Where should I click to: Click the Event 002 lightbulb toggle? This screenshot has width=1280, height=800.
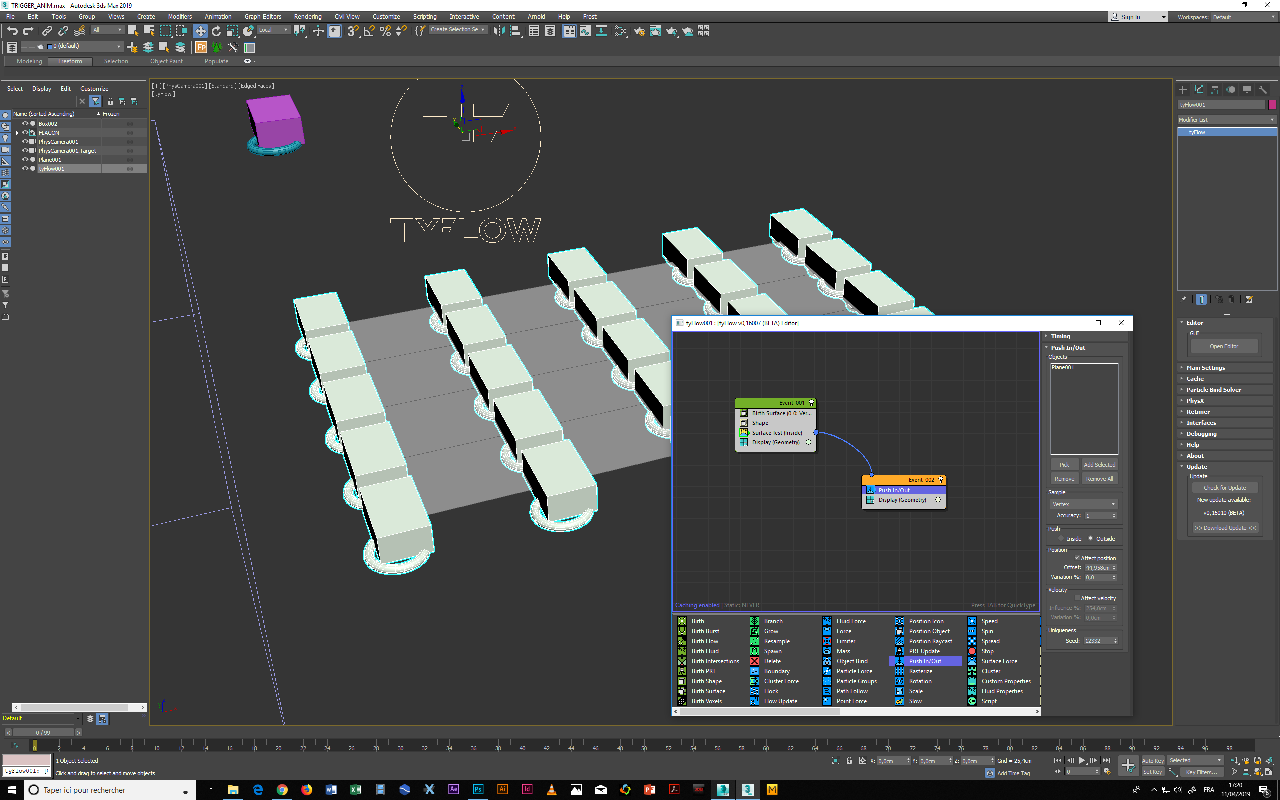[941, 480]
